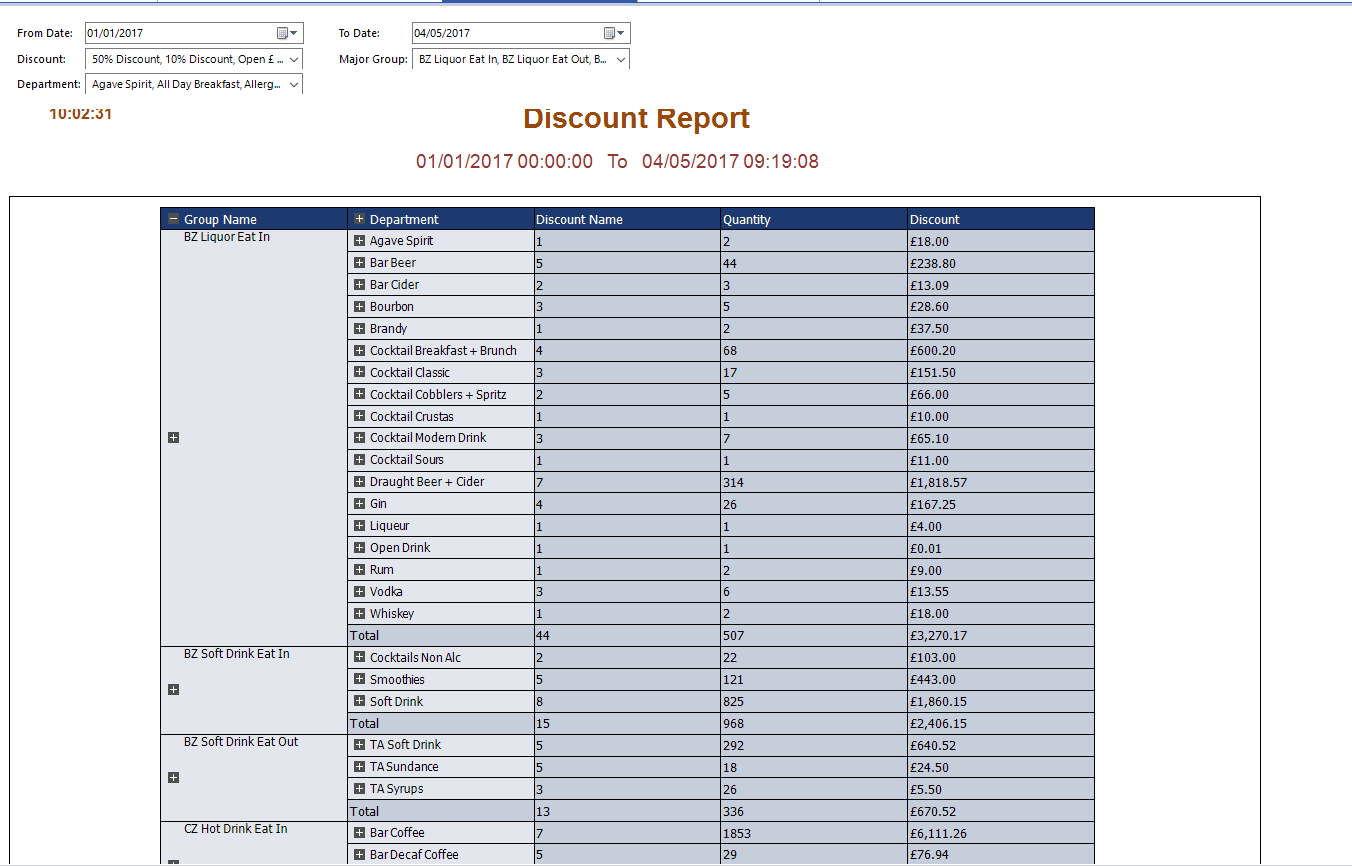Expand the BZ Liquor Eat In group

[x=173, y=438]
